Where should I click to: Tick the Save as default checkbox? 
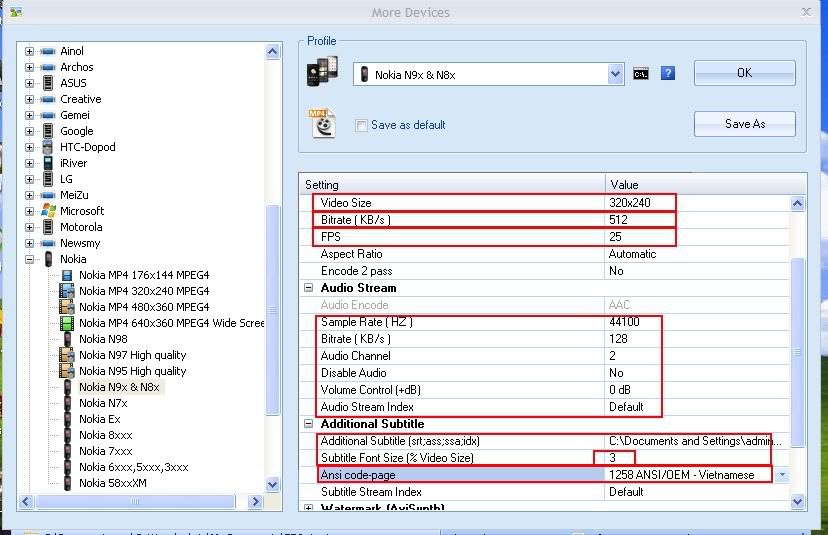tap(361, 125)
